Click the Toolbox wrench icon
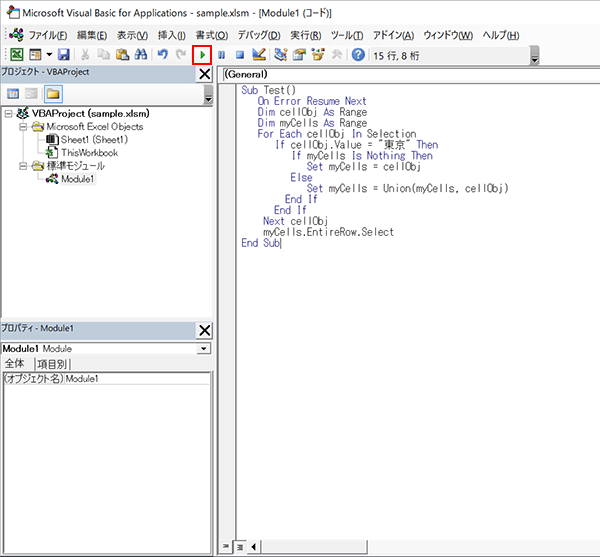 pos(337,55)
